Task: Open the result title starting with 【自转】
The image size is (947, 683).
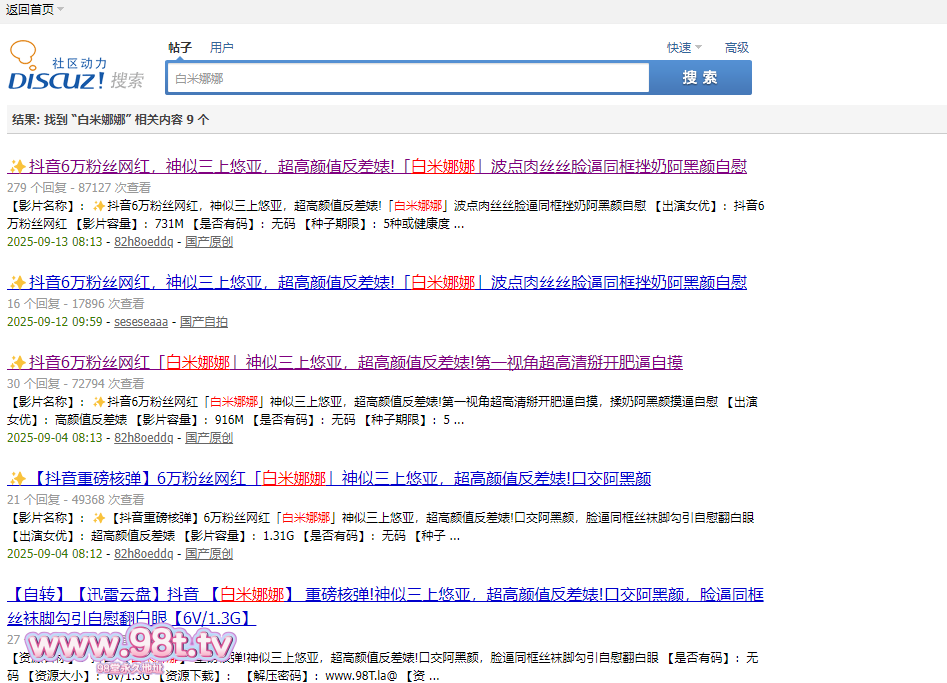Action: (385, 595)
